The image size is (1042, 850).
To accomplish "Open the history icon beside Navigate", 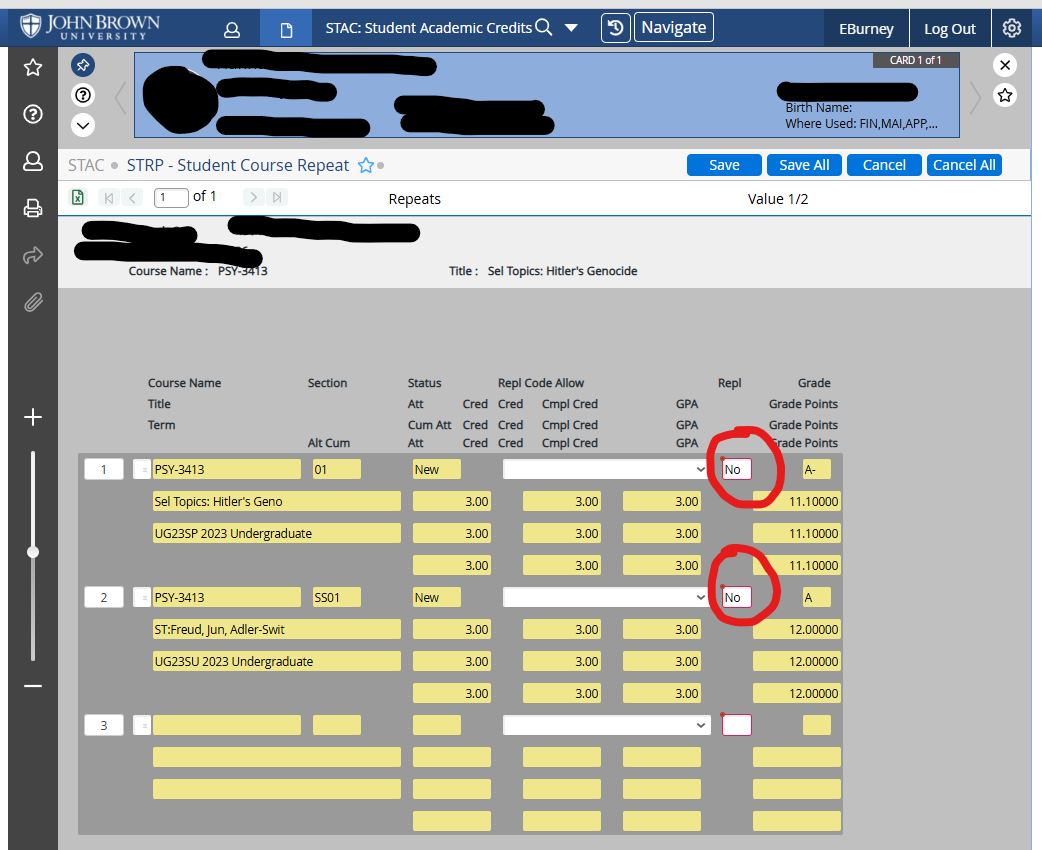I will (615, 28).
